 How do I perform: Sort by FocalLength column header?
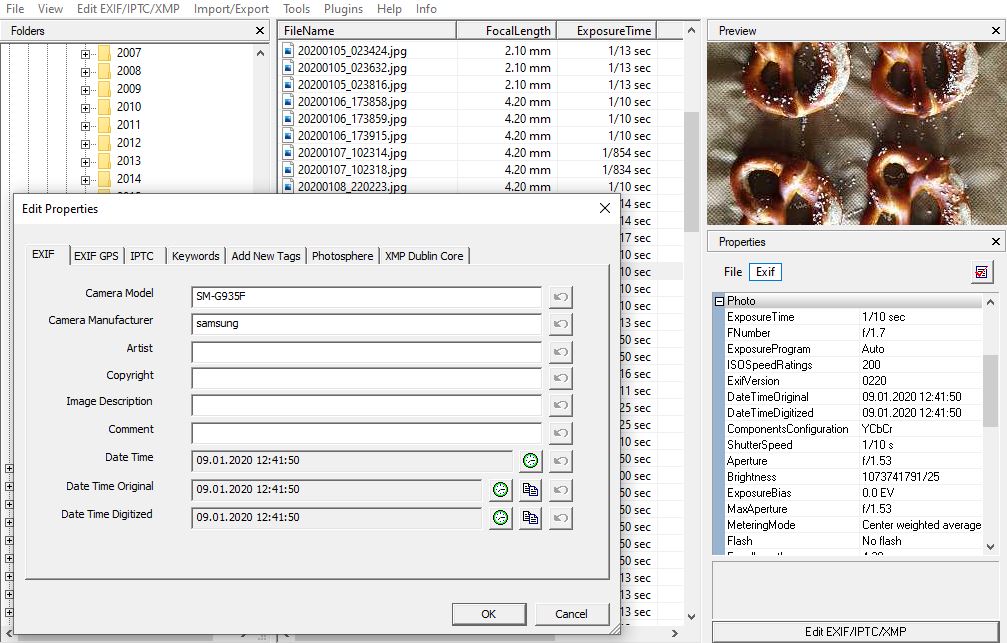click(x=506, y=31)
